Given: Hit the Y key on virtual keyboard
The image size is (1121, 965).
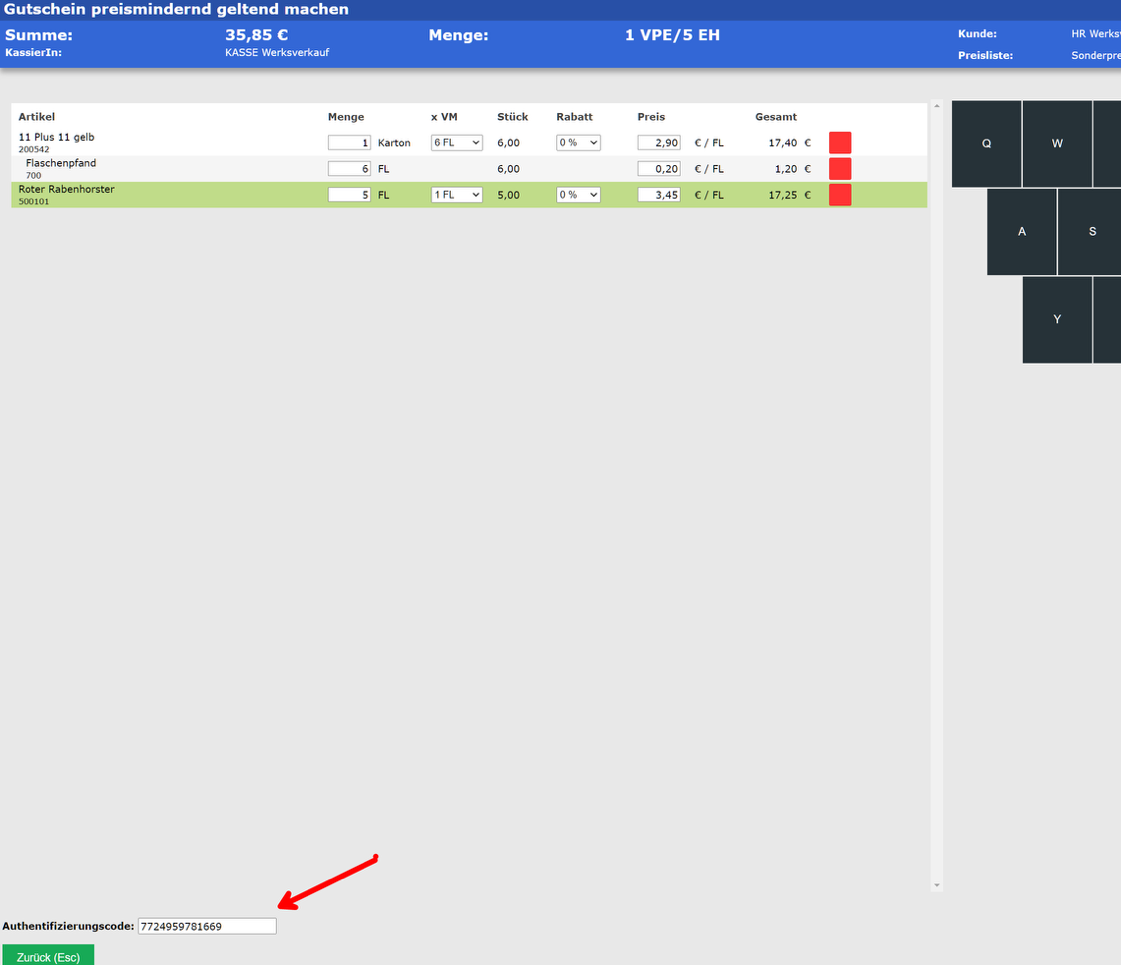Looking at the screenshot, I should 1056,320.
